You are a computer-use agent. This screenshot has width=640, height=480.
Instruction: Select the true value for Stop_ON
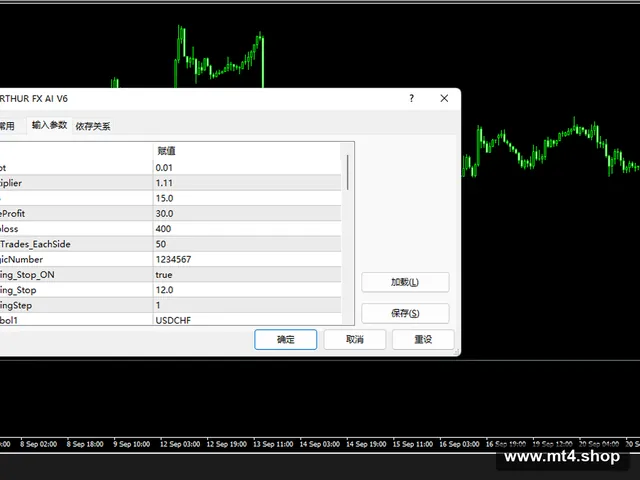[x=247, y=275]
